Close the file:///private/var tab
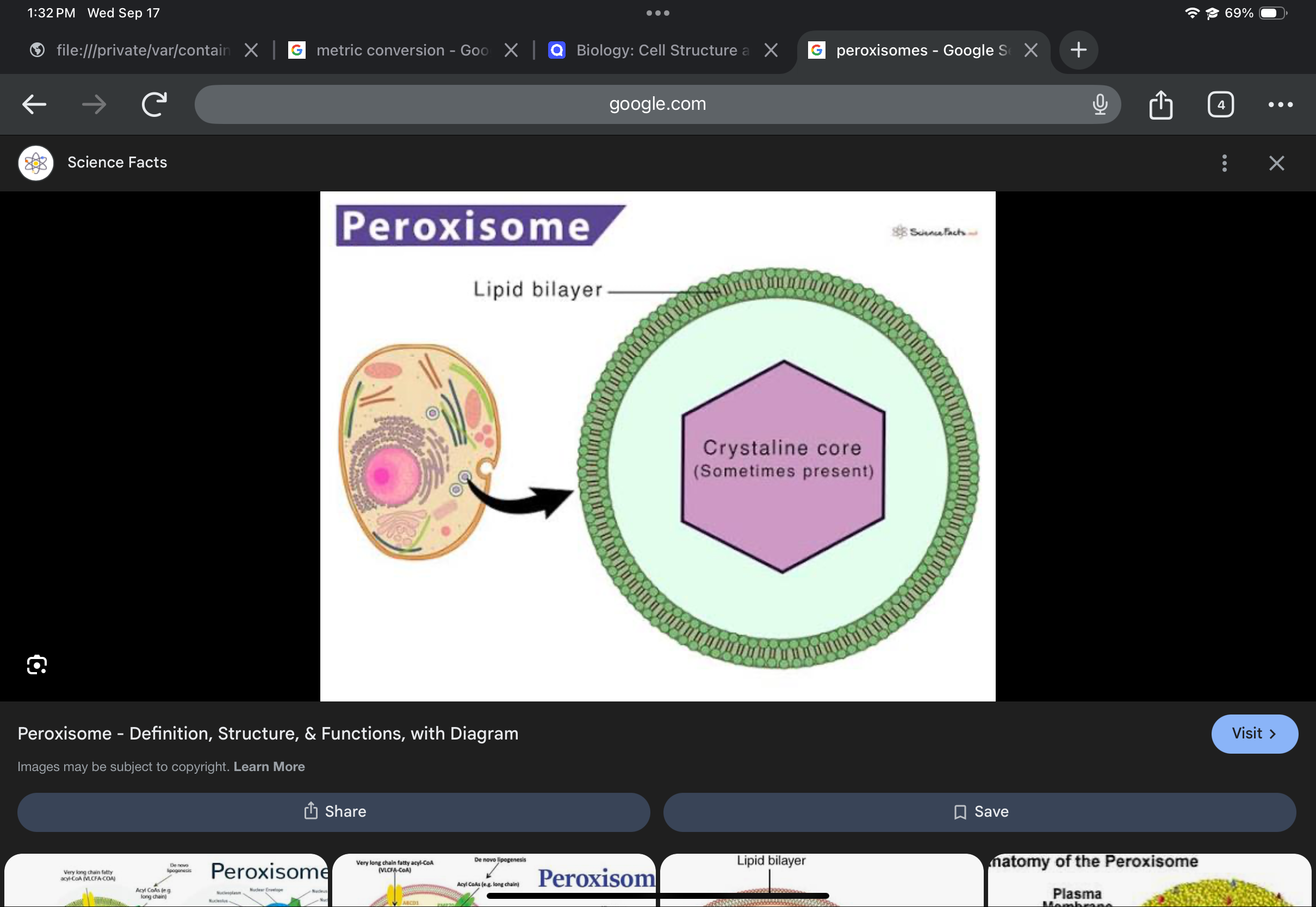Viewport: 1316px width, 907px height. (251, 51)
